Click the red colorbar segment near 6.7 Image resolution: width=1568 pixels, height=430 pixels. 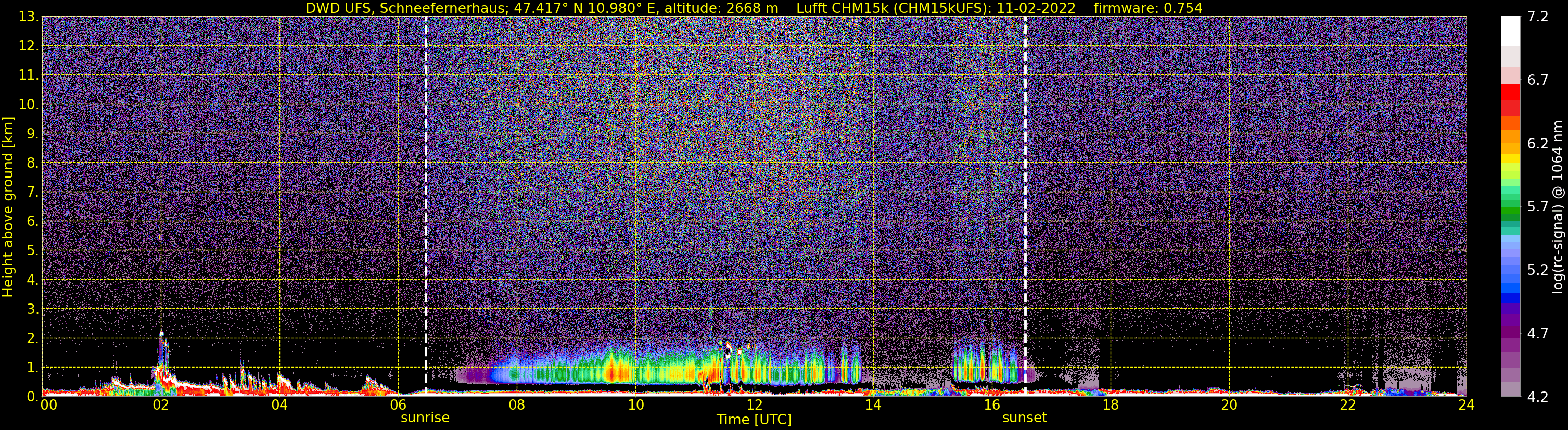pyautogui.click(x=1510, y=93)
